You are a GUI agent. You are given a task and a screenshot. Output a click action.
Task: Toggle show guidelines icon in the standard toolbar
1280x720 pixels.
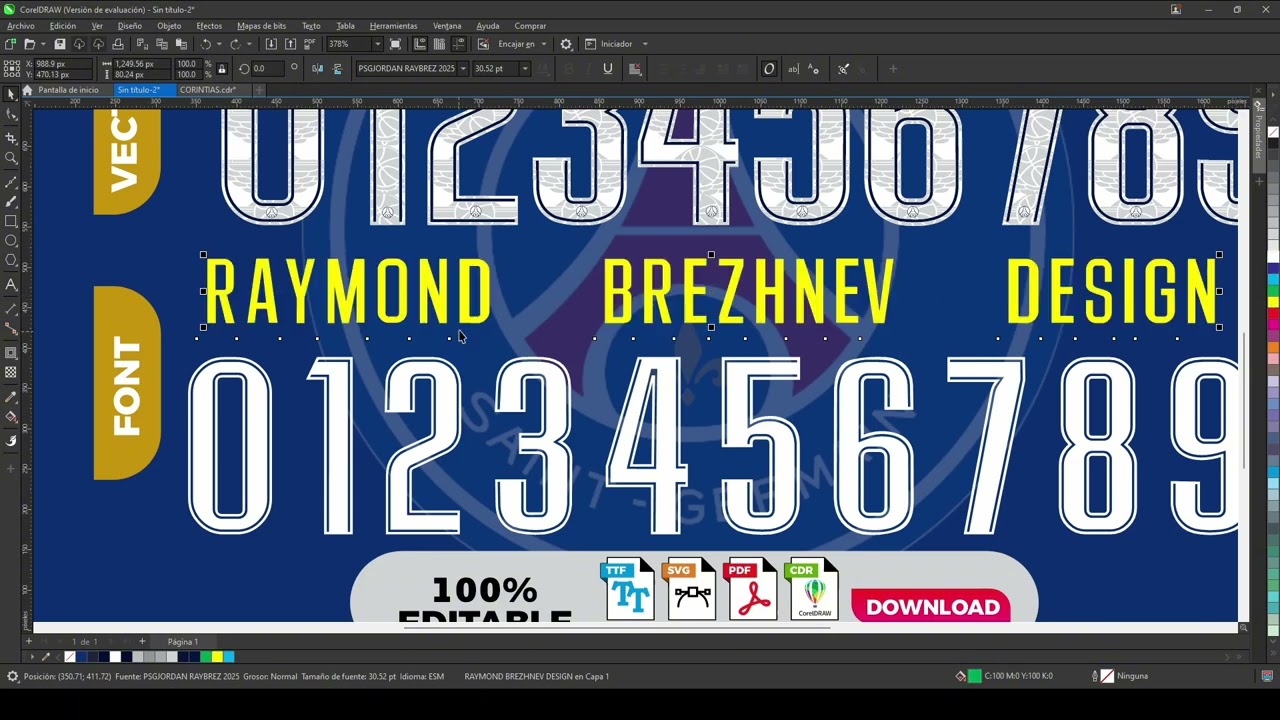pyautogui.click(x=459, y=44)
